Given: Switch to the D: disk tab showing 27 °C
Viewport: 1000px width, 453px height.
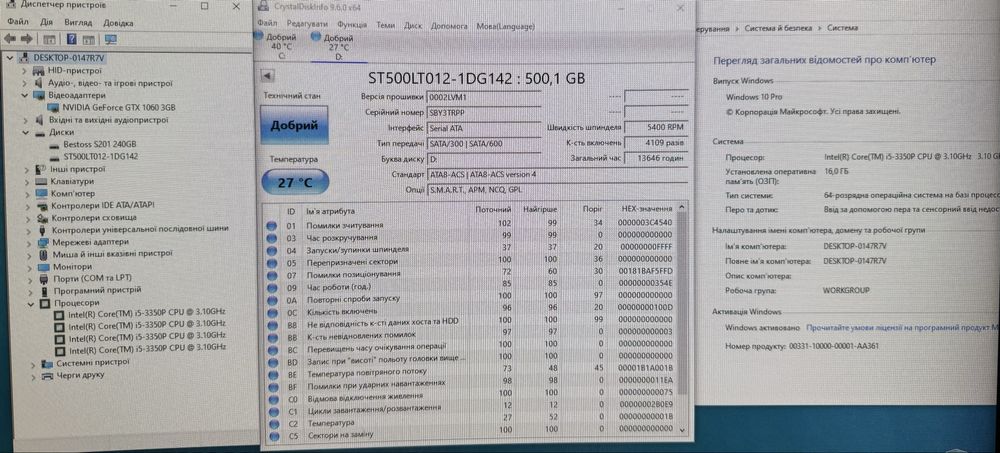Looking at the screenshot, I should click(337, 47).
